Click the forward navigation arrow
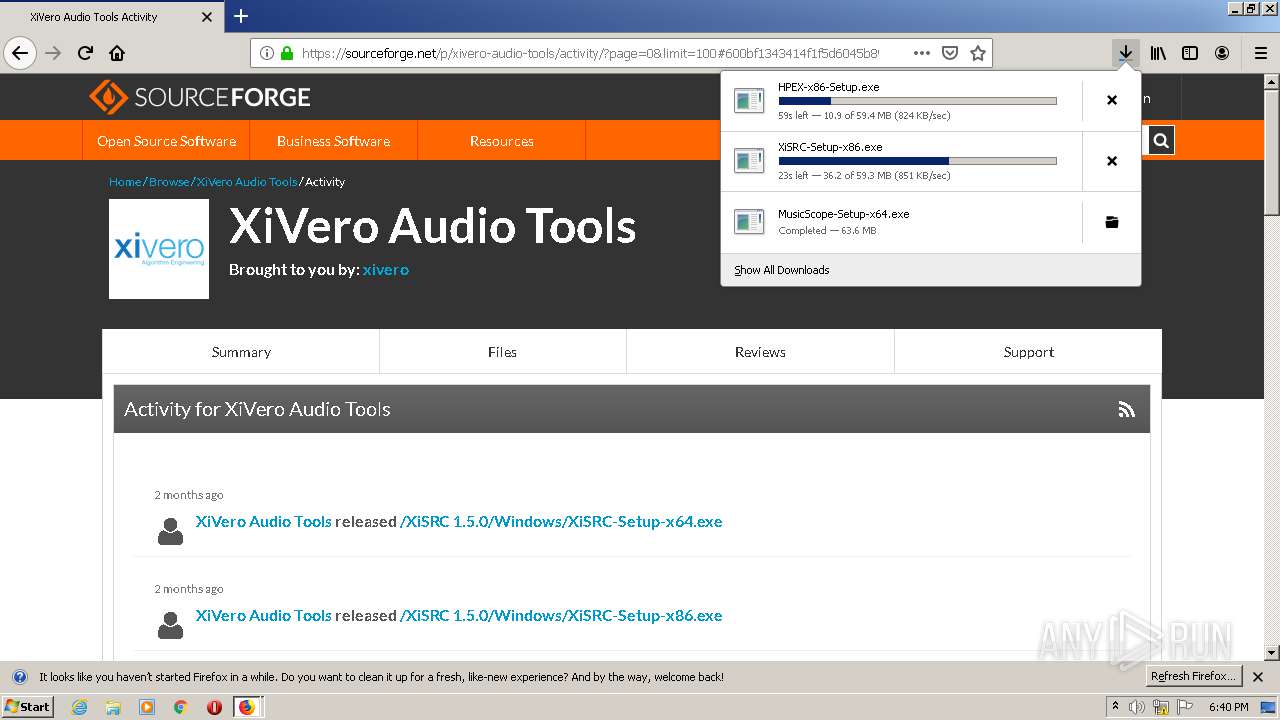Image resolution: width=1280 pixels, height=720 pixels. [53, 53]
